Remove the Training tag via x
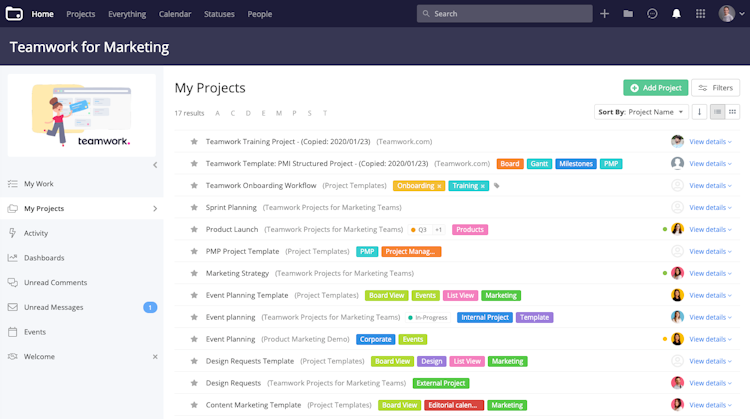 [x=483, y=186]
